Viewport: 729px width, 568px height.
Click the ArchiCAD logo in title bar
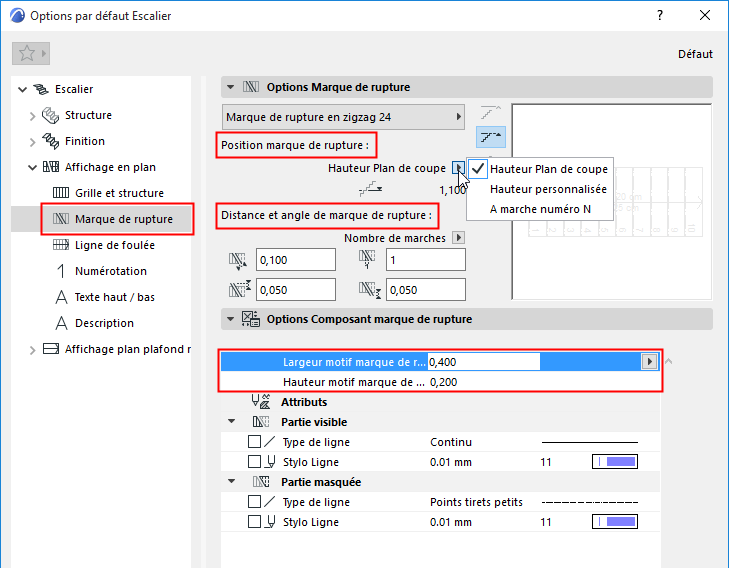click(x=17, y=15)
